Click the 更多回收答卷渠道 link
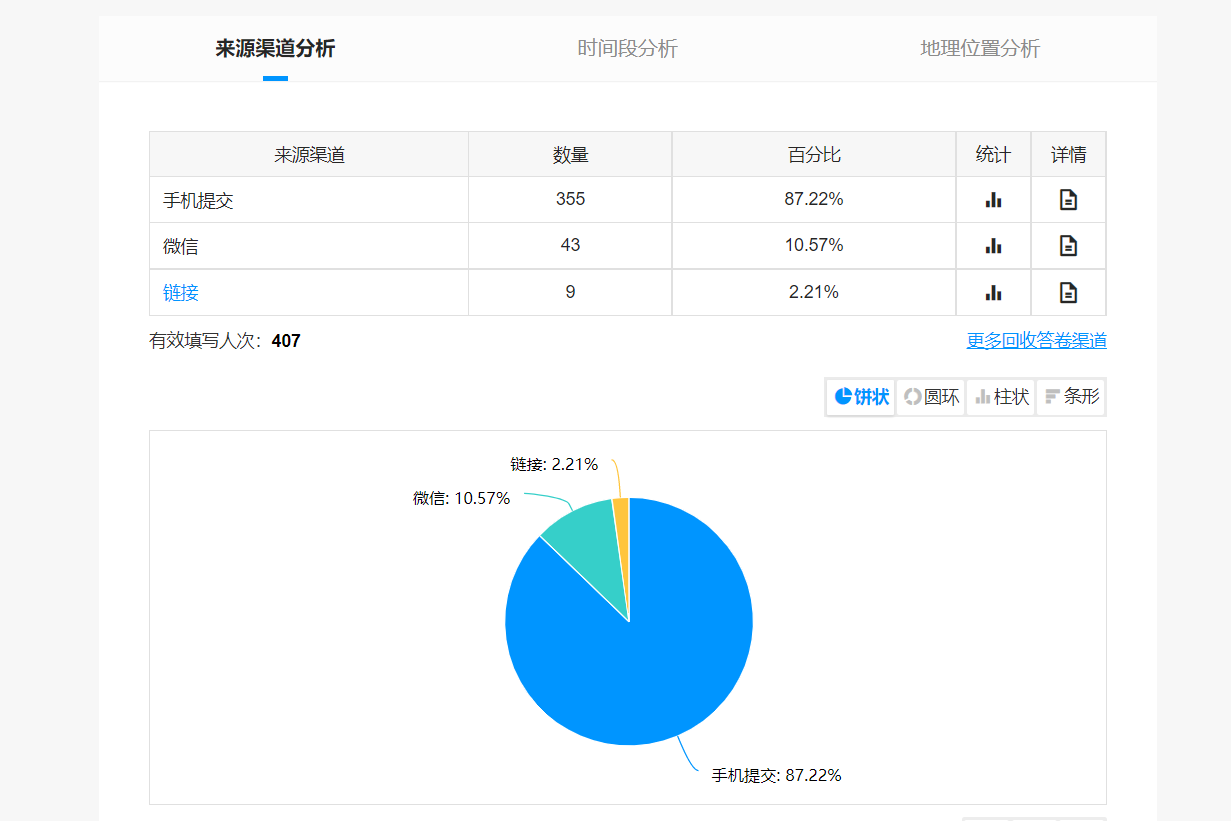Viewport: 1231px width, 821px height. coord(1036,341)
